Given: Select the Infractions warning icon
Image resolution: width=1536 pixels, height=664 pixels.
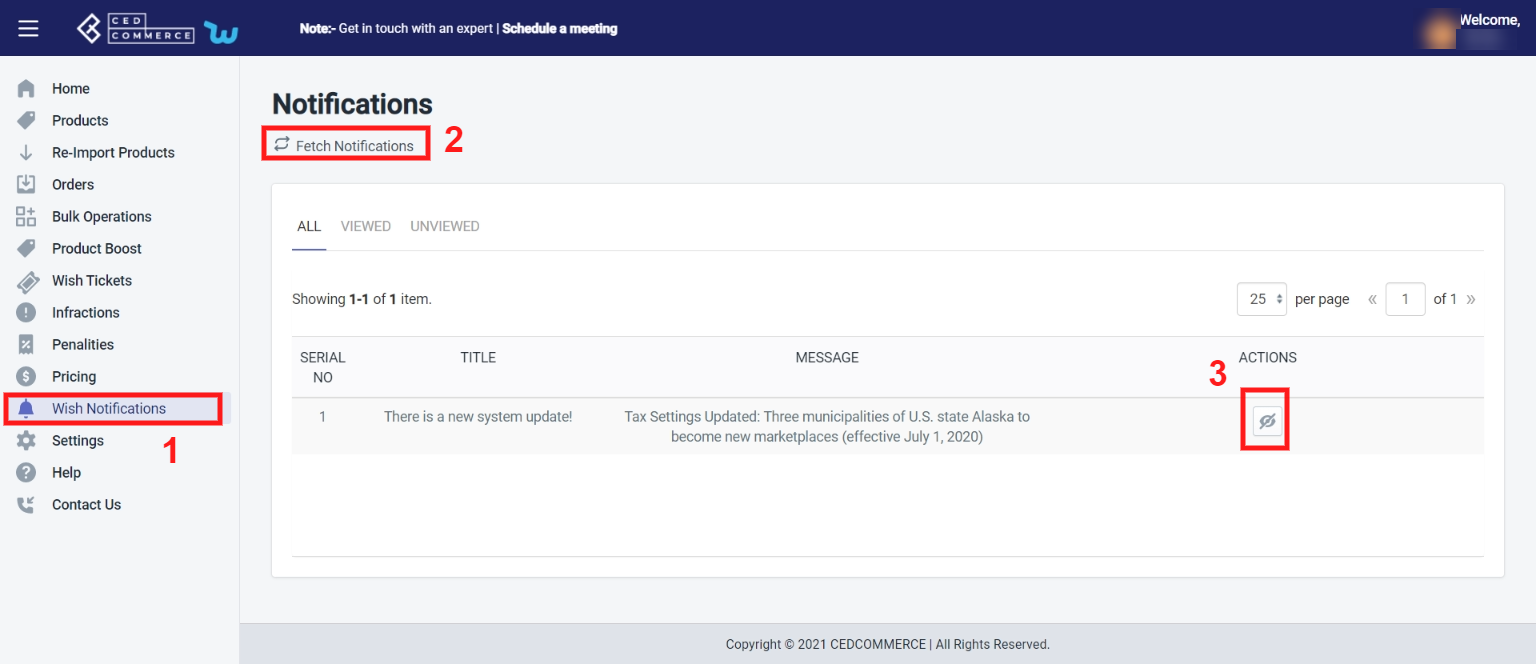Looking at the screenshot, I should tap(27, 312).
